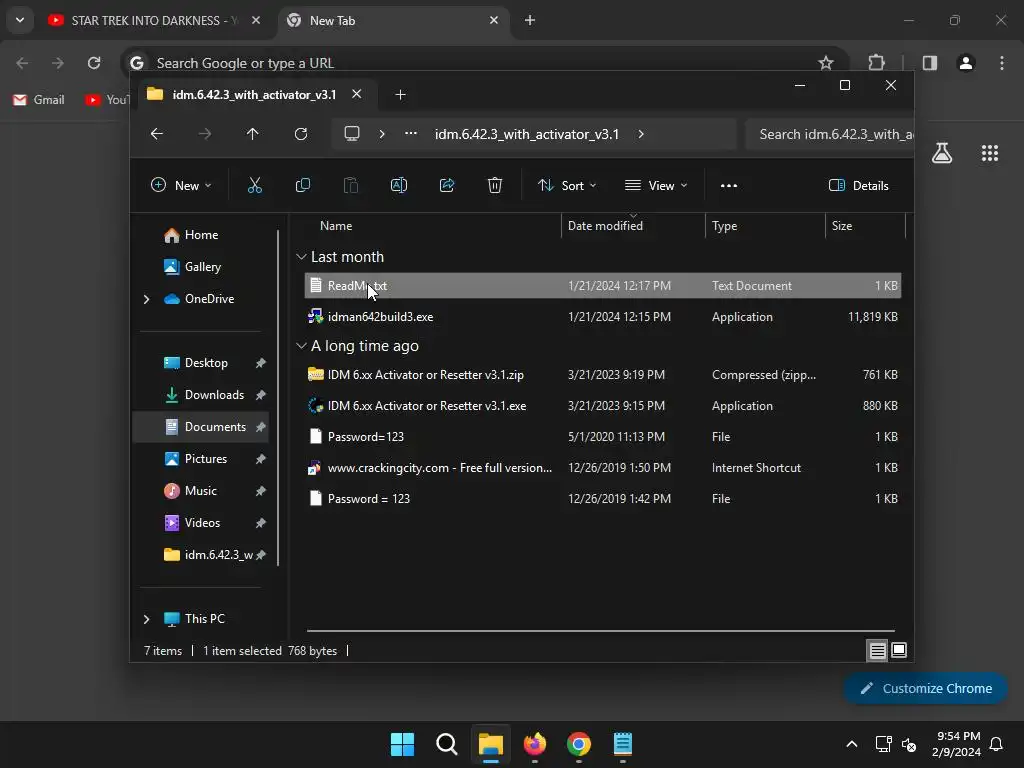
Task: Switch to details list view in status bar
Action: [x=877, y=650]
